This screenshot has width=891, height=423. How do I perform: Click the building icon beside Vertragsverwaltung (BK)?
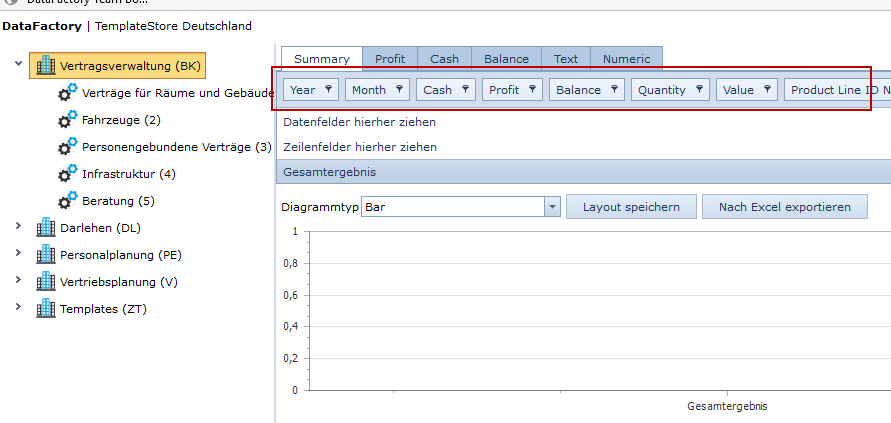(x=46, y=66)
